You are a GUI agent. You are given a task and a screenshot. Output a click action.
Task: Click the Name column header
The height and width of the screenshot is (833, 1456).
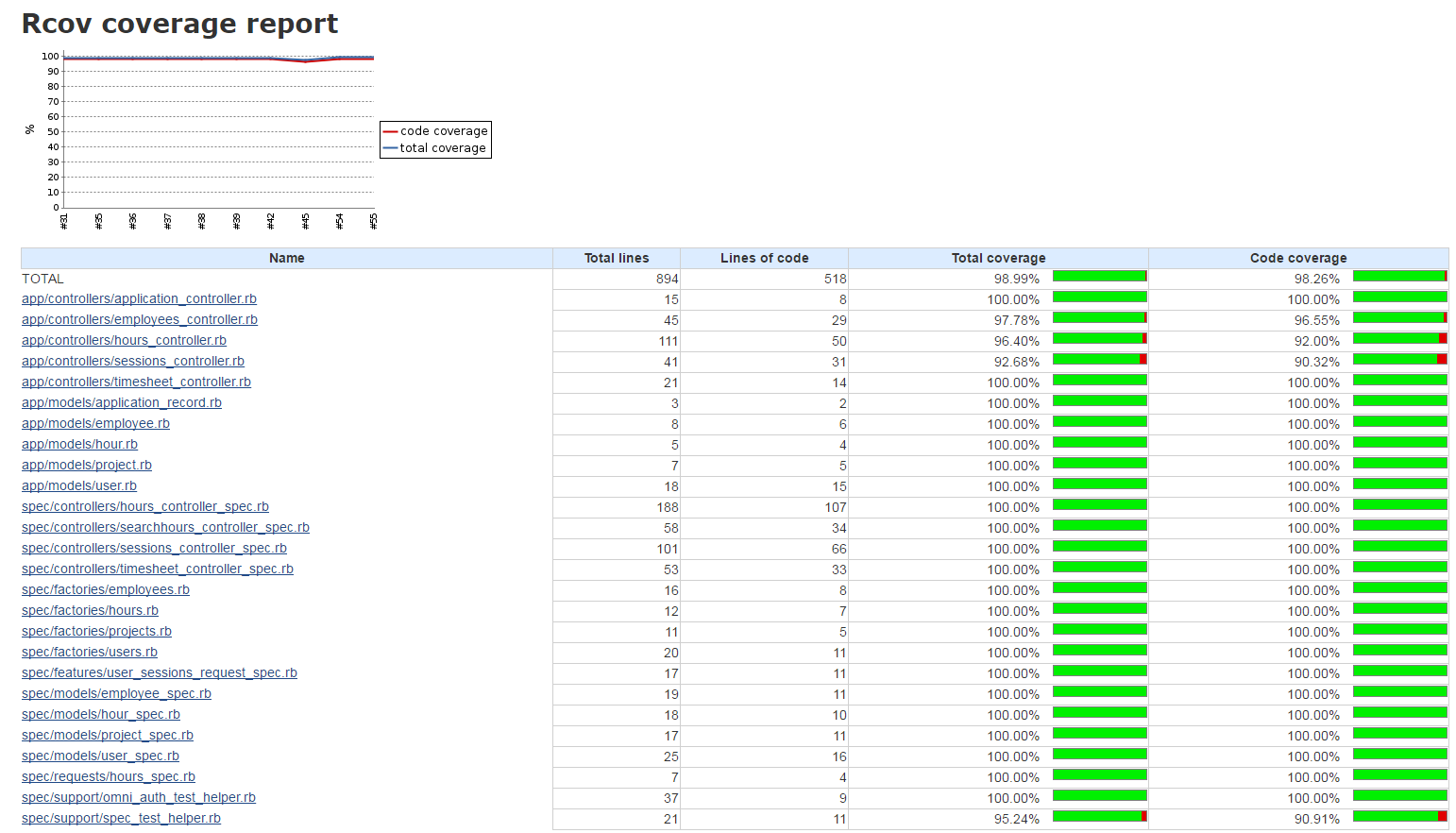(287, 258)
